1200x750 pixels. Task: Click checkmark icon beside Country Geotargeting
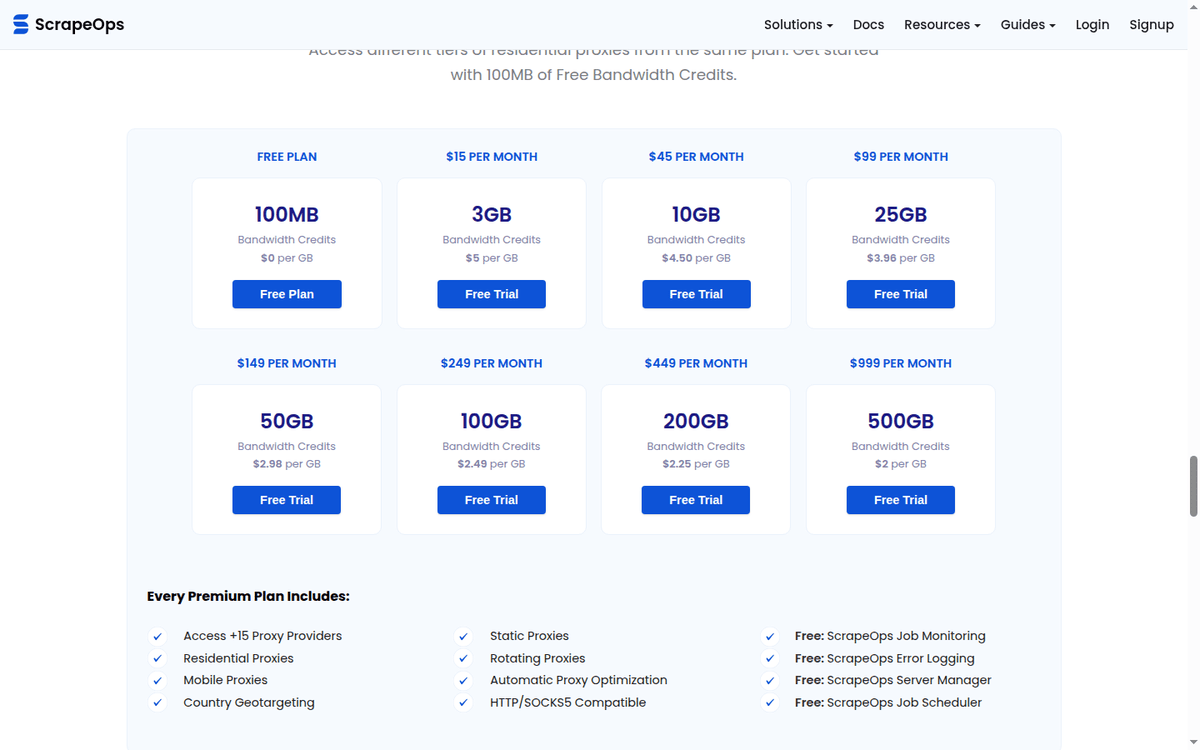pyautogui.click(x=157, y=703)
